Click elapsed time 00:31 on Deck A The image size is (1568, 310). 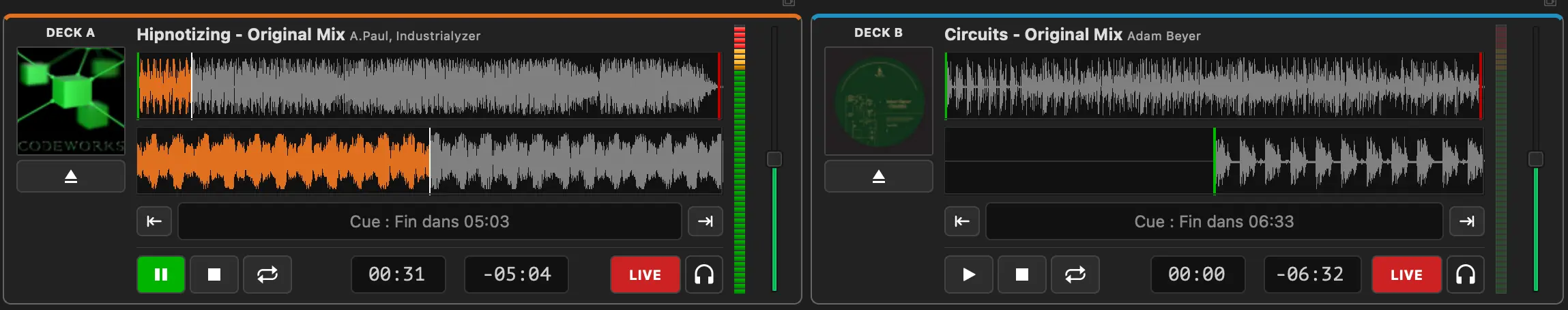click(398, 274)
